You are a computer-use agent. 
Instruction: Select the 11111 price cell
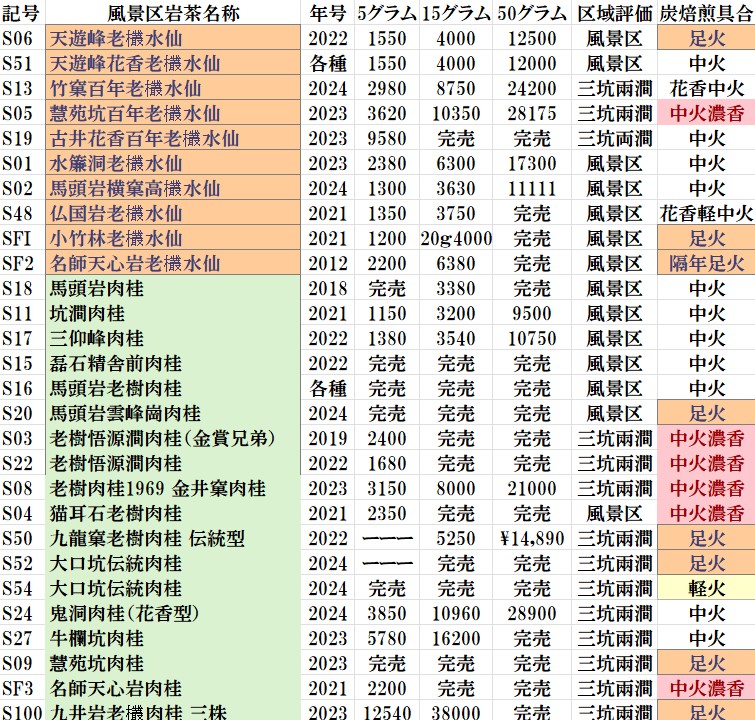(x=533, y=188)
